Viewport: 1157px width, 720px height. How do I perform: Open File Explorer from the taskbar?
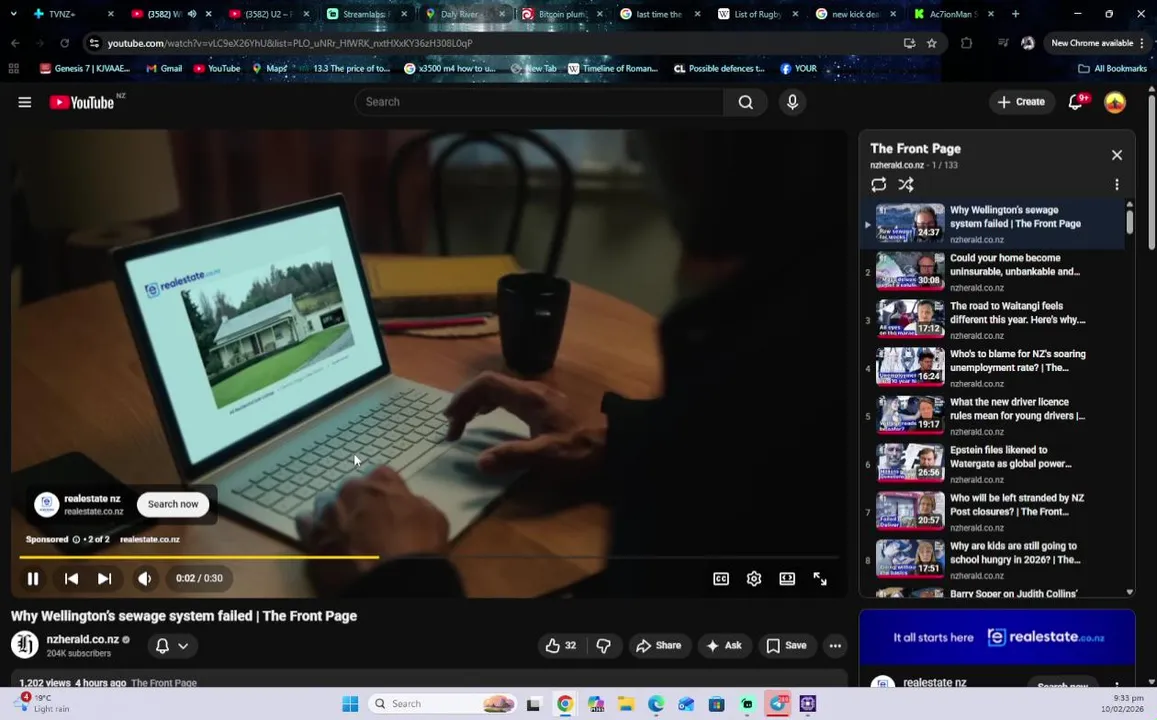(626, 704)
